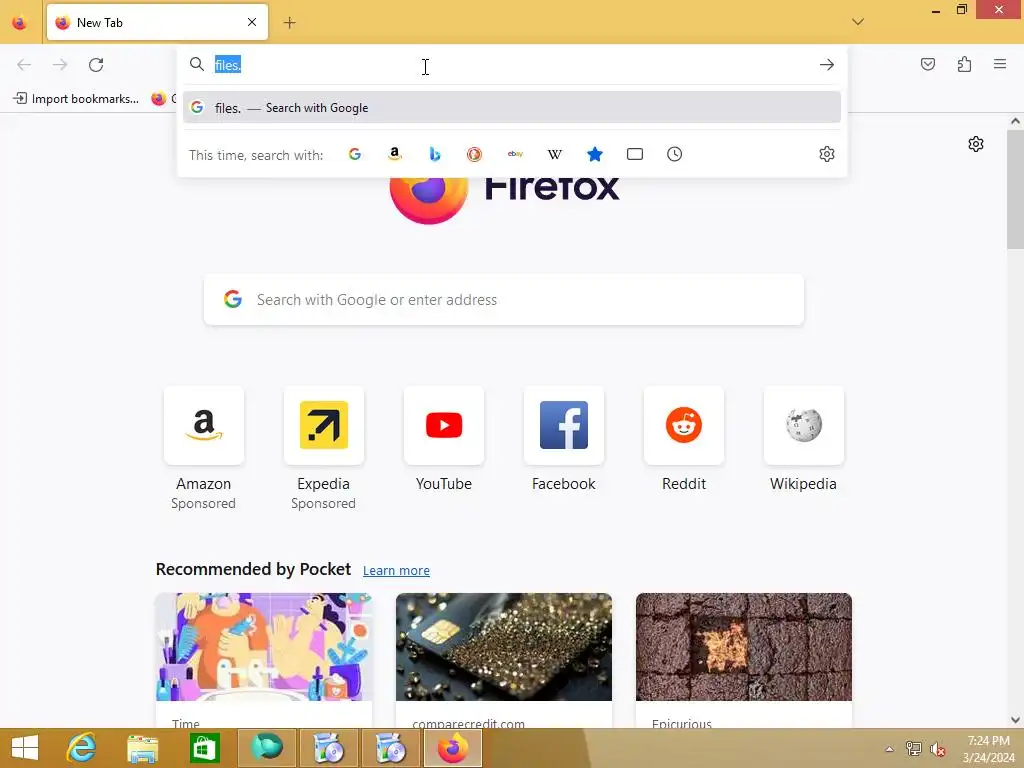Click Import bookmarks in bookmarks toolbar
Viewport: 1024px width, 768px height.
click(76, 99)
